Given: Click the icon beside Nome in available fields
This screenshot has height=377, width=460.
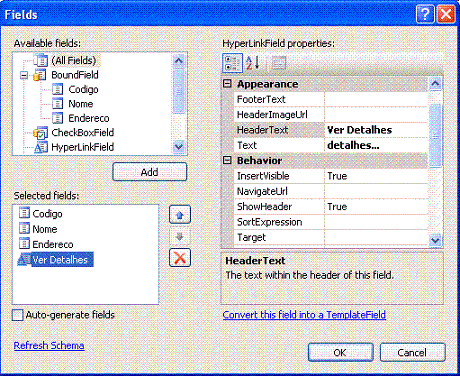Looking at the screenshot, I should (x=57, y=104).
